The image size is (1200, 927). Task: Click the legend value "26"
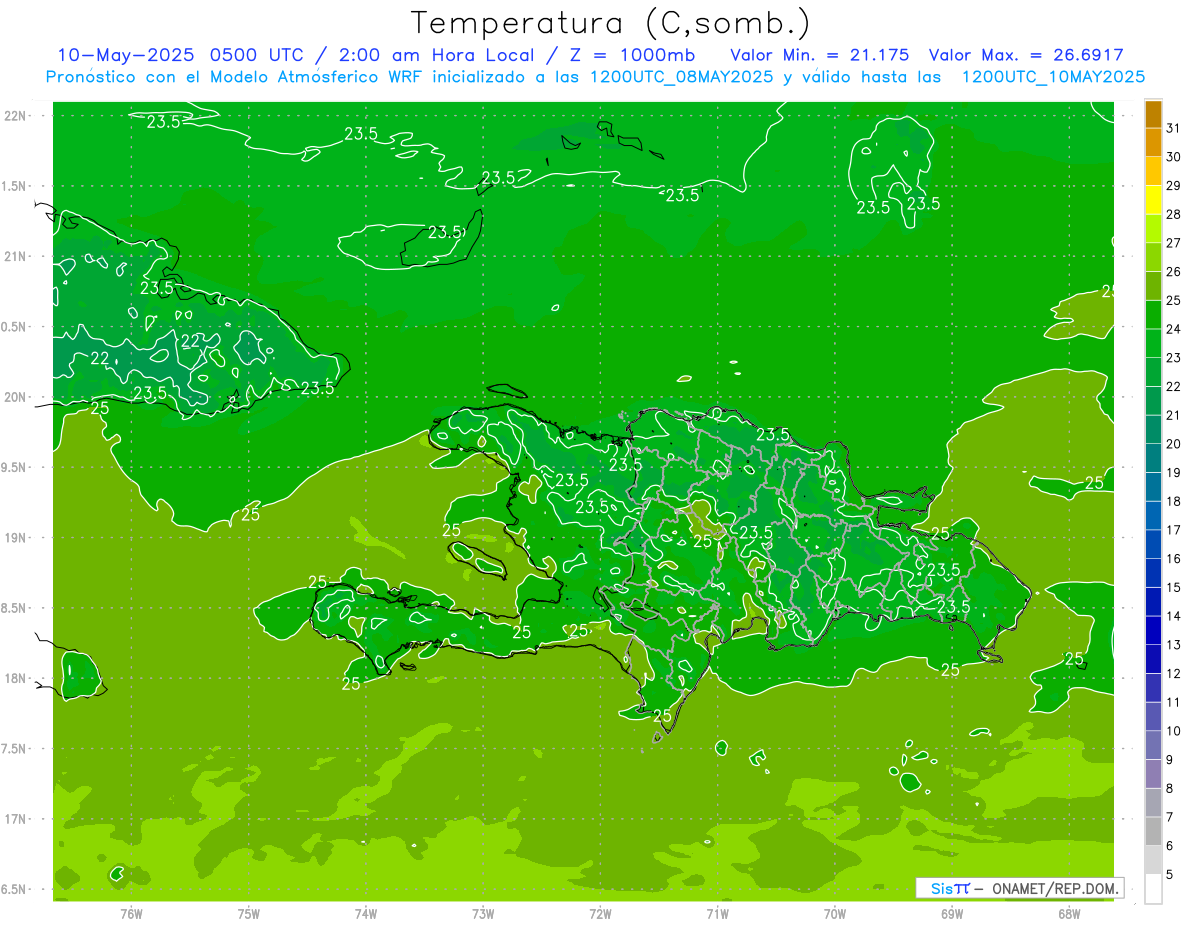tap(1173, 271)
